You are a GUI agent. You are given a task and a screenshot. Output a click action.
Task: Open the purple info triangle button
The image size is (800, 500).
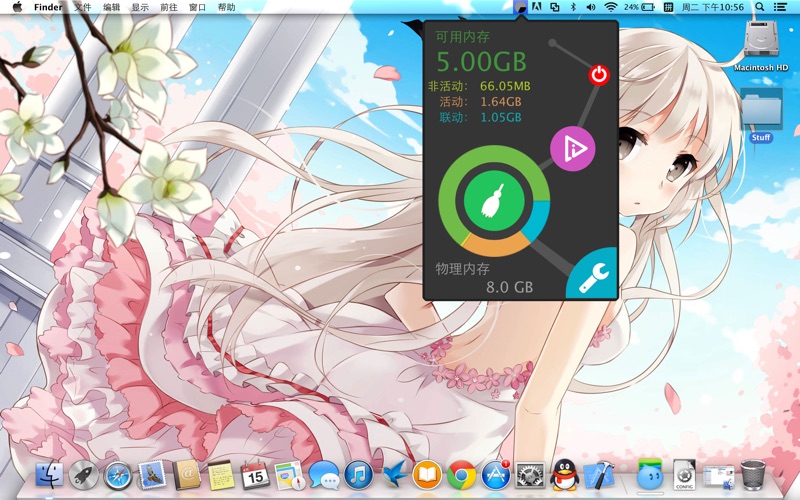pyautogui.click(x=572, y=148)
